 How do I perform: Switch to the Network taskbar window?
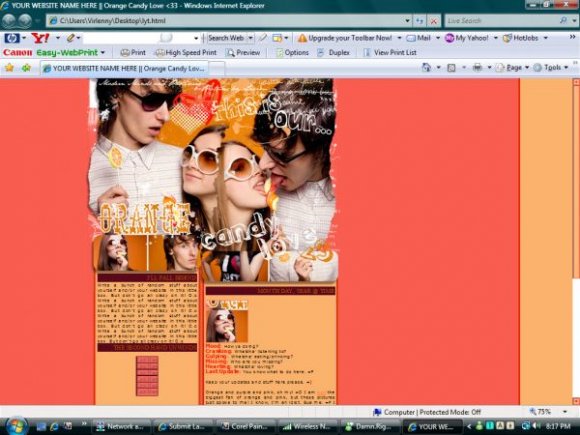coord(121,426)
